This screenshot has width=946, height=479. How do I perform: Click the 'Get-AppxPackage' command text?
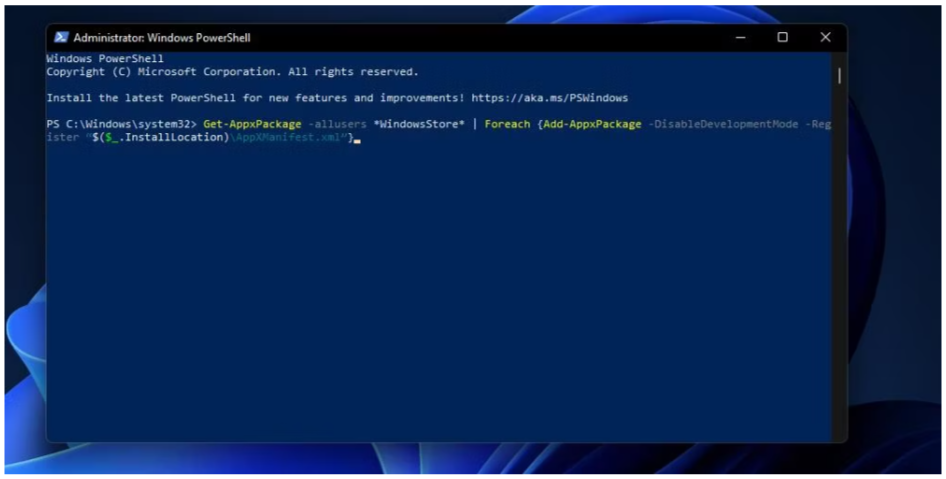[x=252, y=124]
